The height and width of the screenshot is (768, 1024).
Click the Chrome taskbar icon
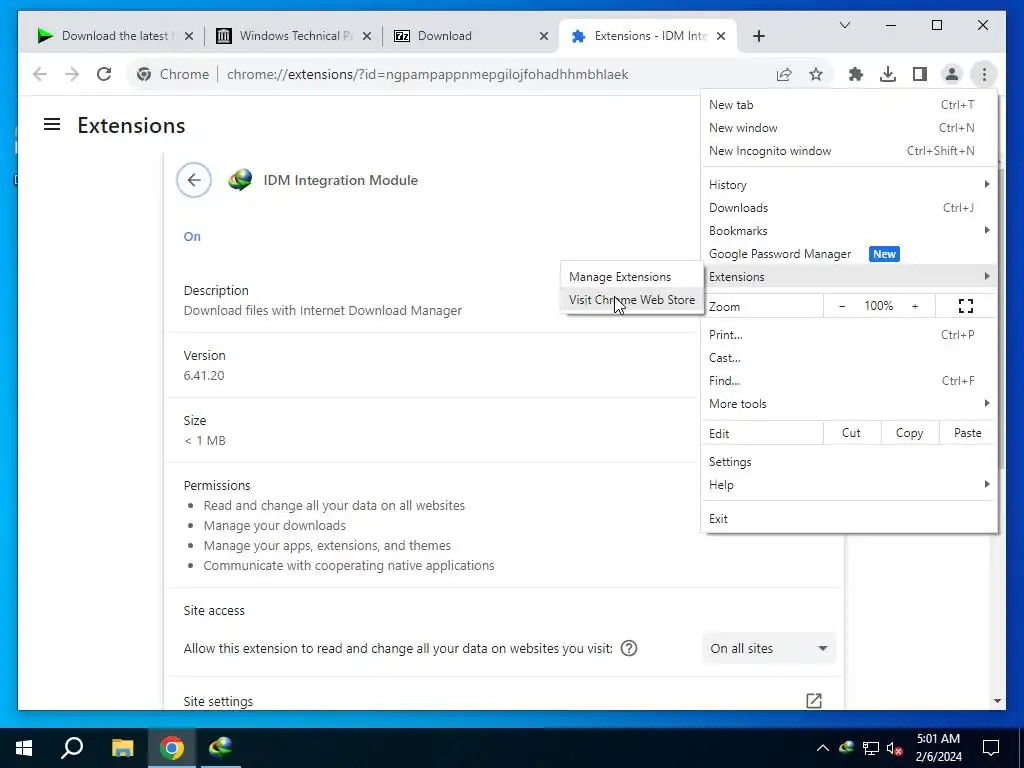tap(172, 748)
